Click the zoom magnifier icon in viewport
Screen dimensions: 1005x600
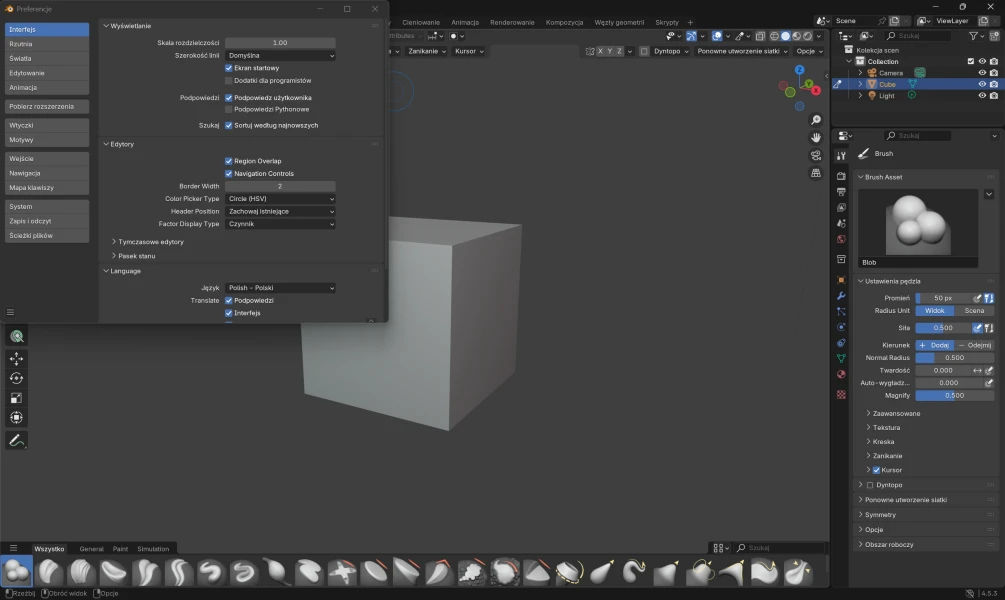click(x=816, y=120)
